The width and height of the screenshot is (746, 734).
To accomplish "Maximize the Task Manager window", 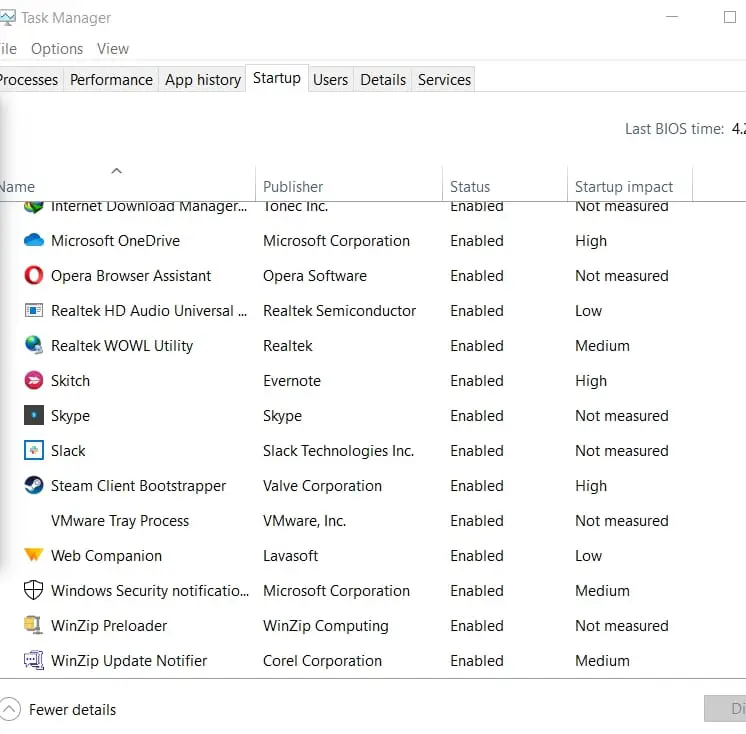I will click(730, 17).
